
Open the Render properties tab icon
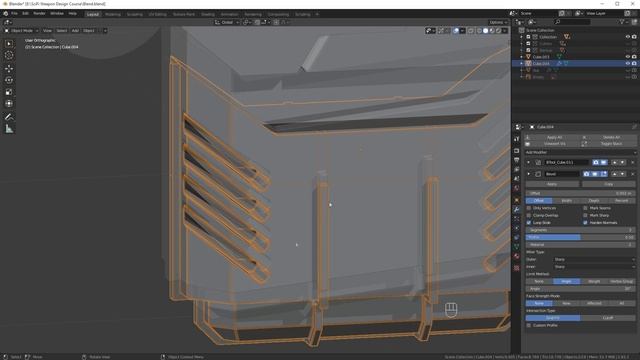(517, 151)
